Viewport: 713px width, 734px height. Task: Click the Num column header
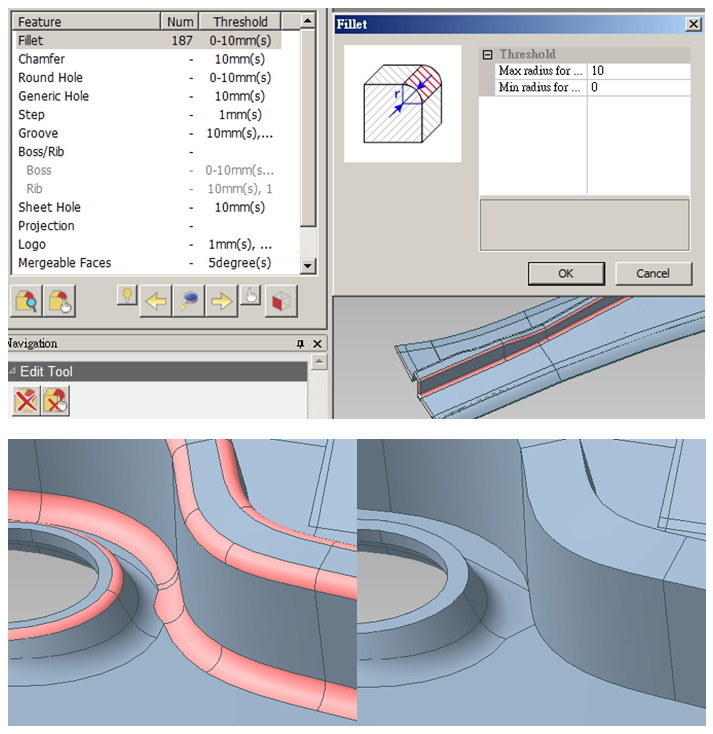[180, 22]
